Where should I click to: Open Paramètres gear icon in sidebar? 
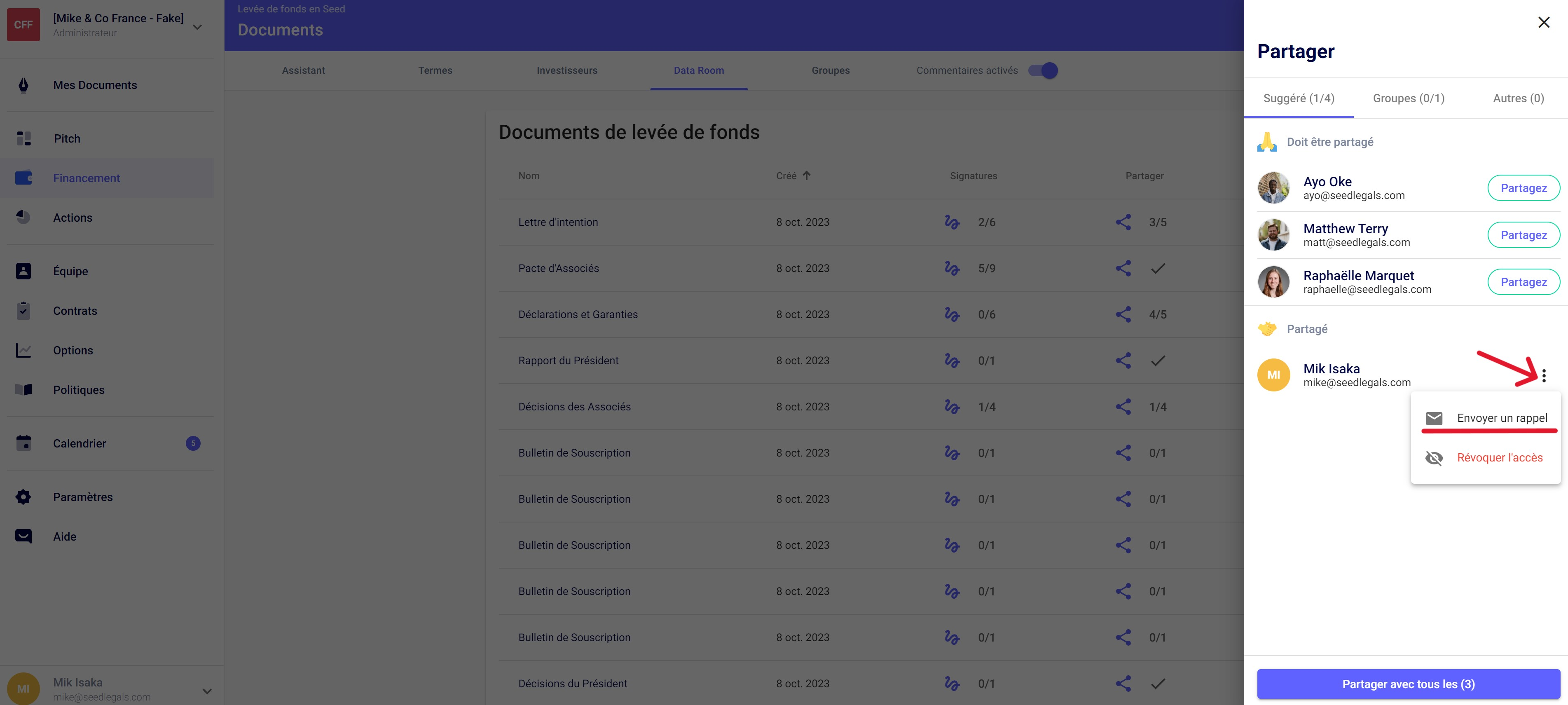click(x=23, y=497)
